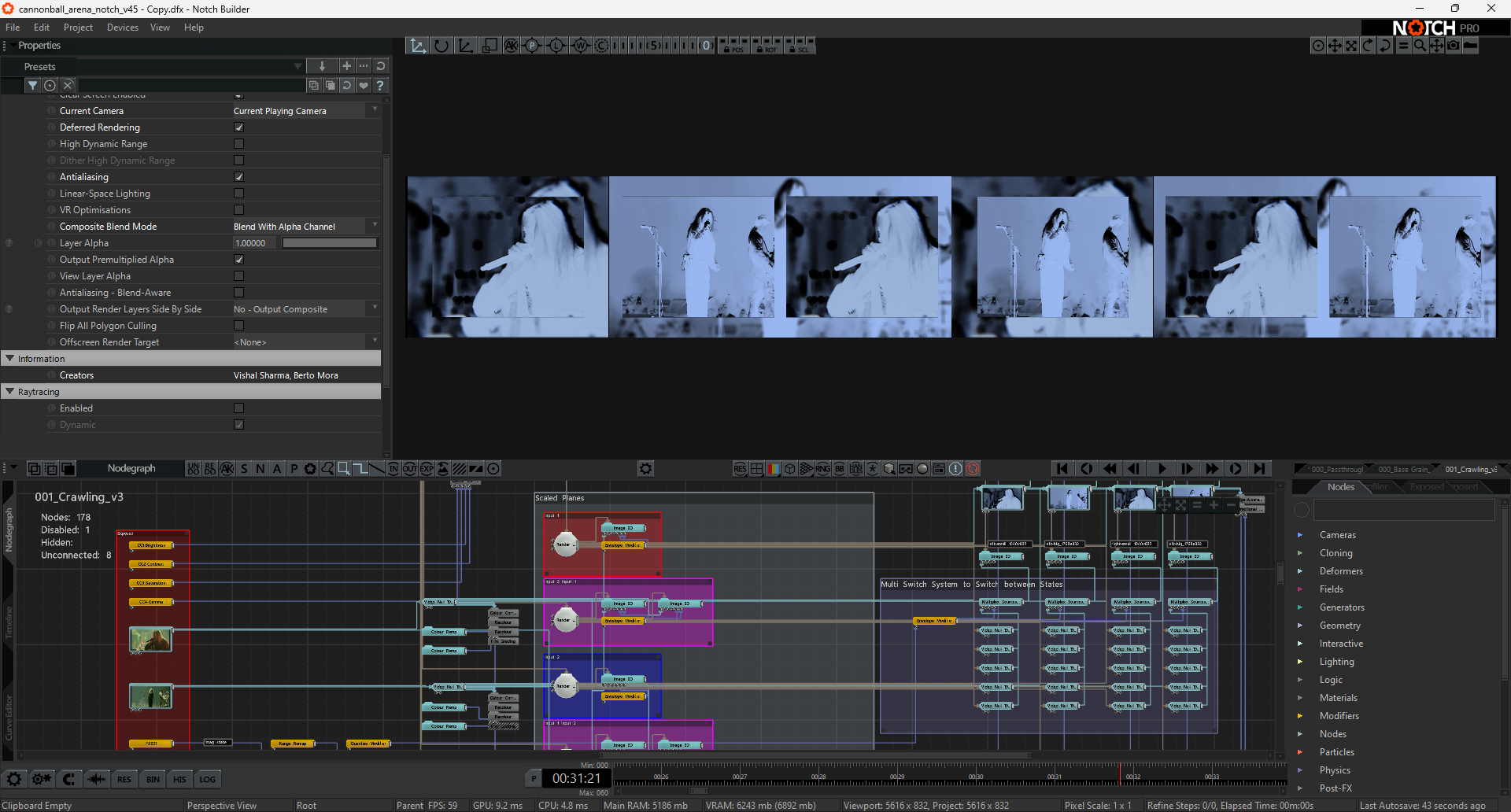Click the RGB colour channels icon
1511x812 pixels.
pos(773,468)
